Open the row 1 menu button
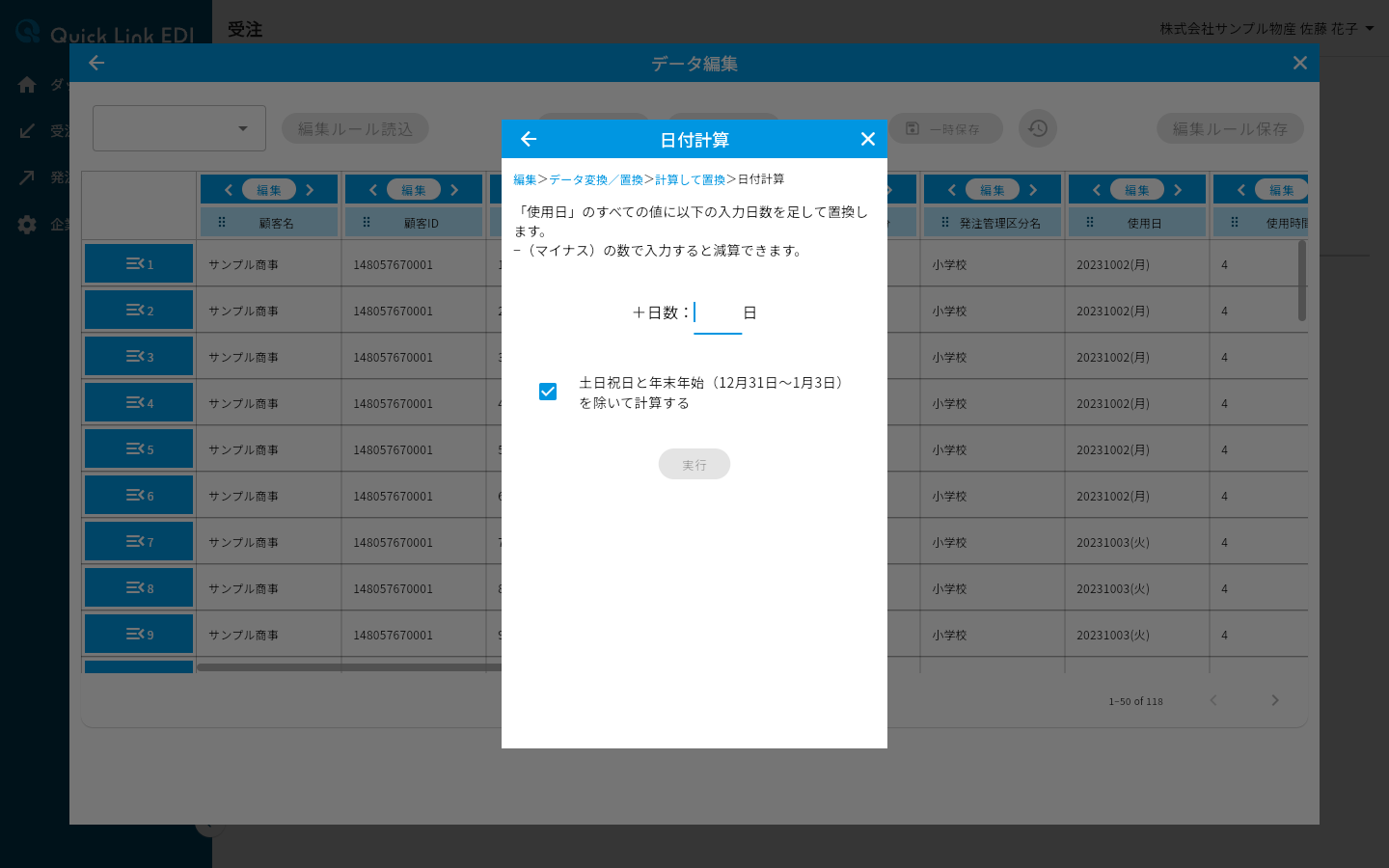Image resolution: width=1389 pixels, height=868 pixels. (x=139, y=263)
